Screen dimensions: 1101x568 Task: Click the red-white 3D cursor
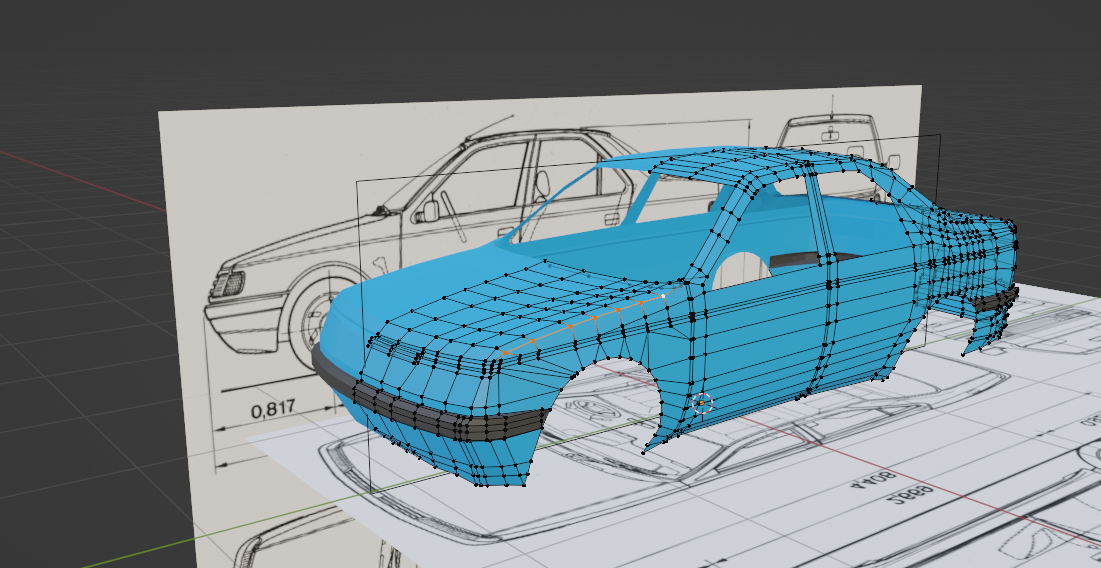tap(702, 403)
